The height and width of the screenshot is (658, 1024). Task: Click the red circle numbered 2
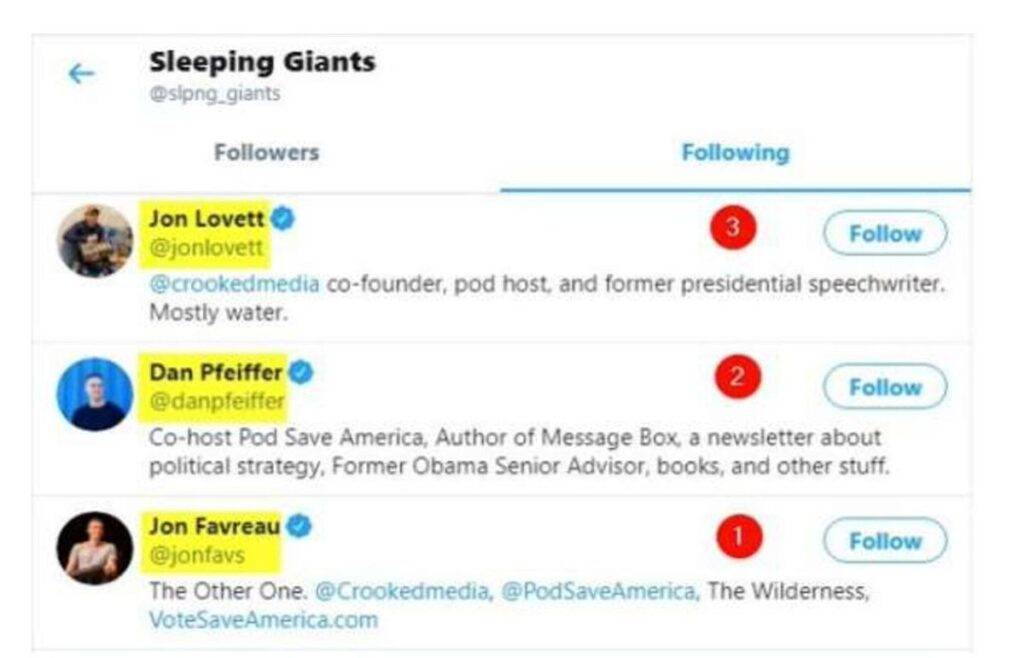(738, 377)
